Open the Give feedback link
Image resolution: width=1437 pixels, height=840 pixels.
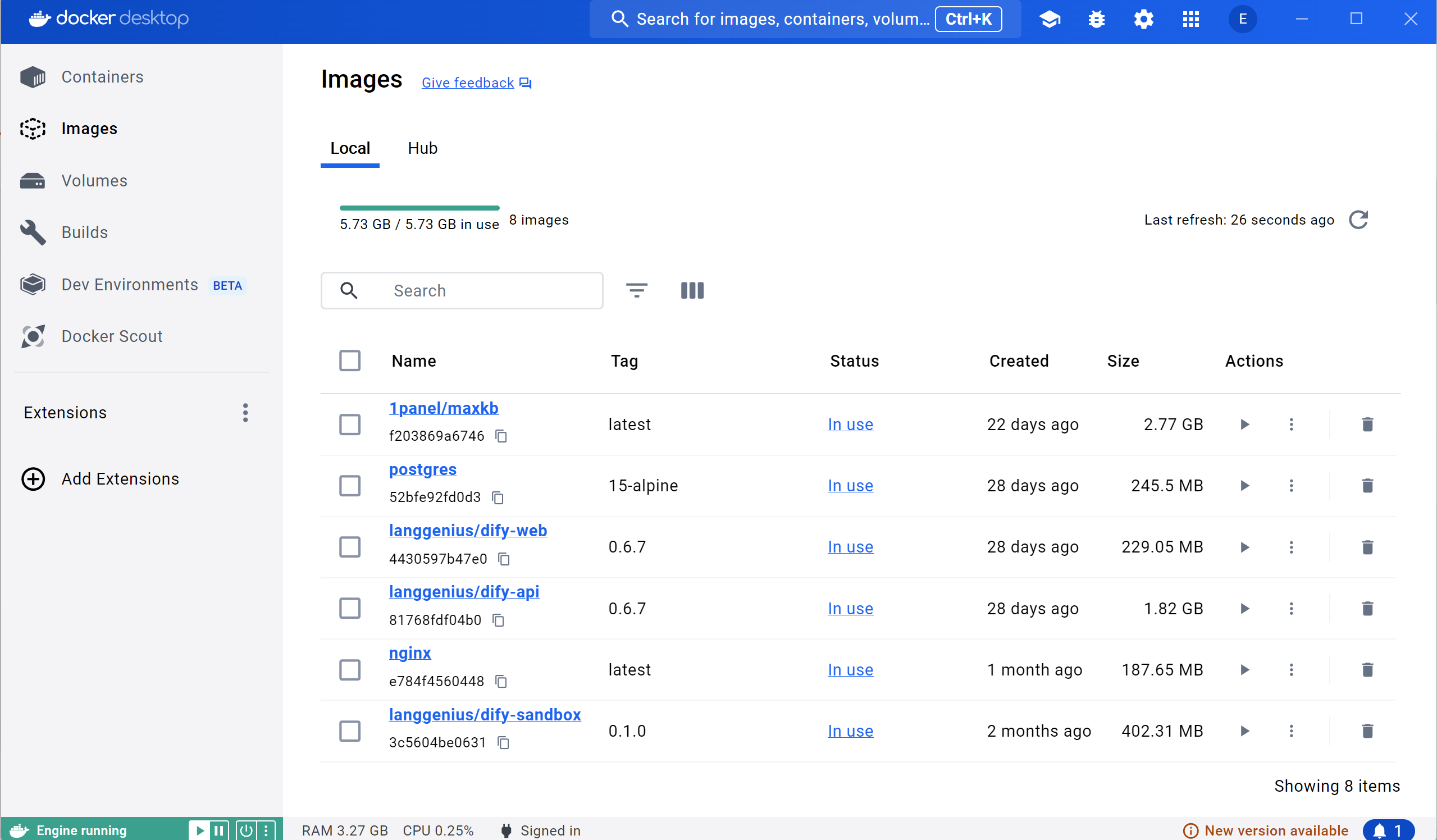click(x=468, y=83)
